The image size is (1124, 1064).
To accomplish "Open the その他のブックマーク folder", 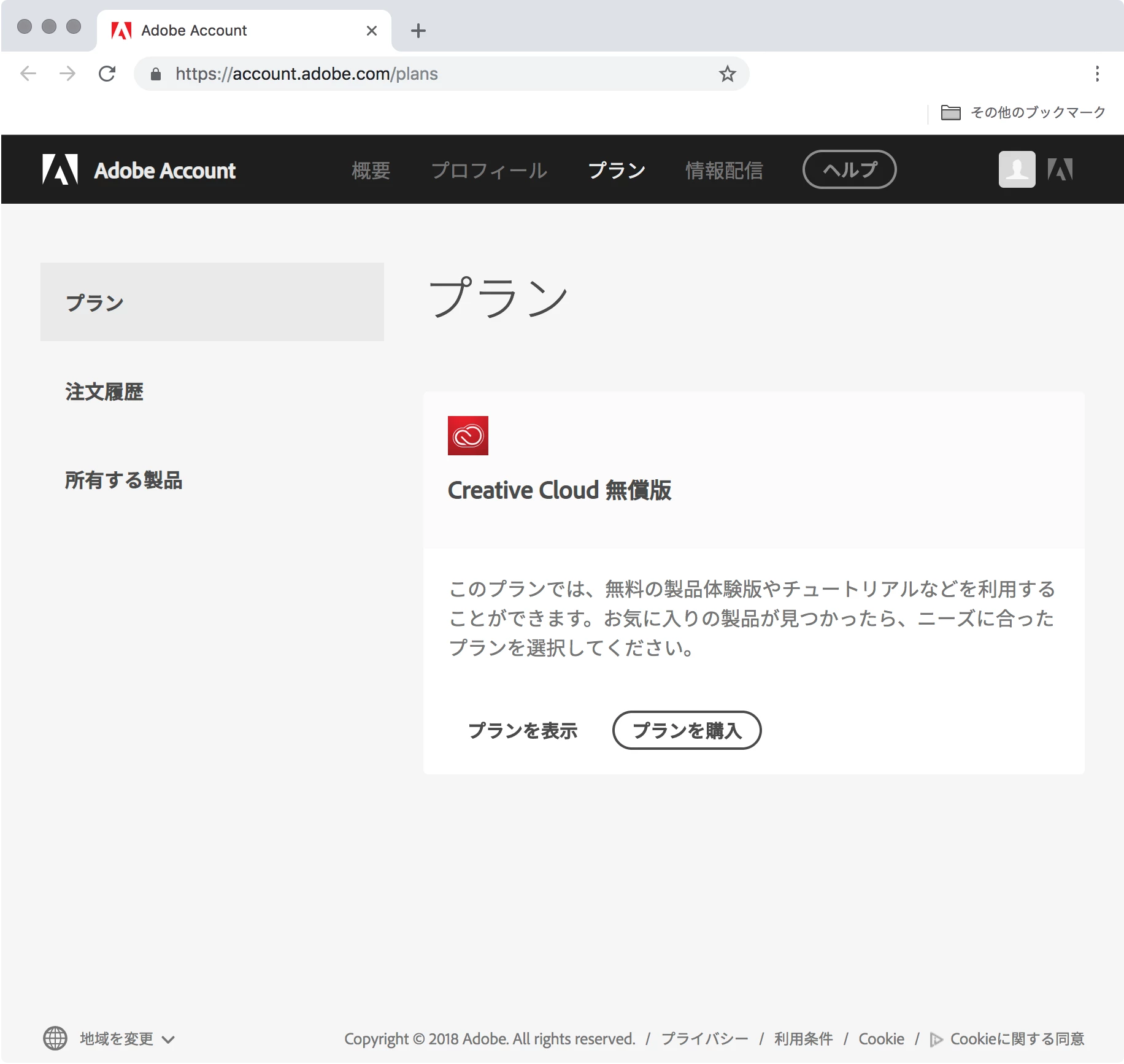I will [1023, 112].
